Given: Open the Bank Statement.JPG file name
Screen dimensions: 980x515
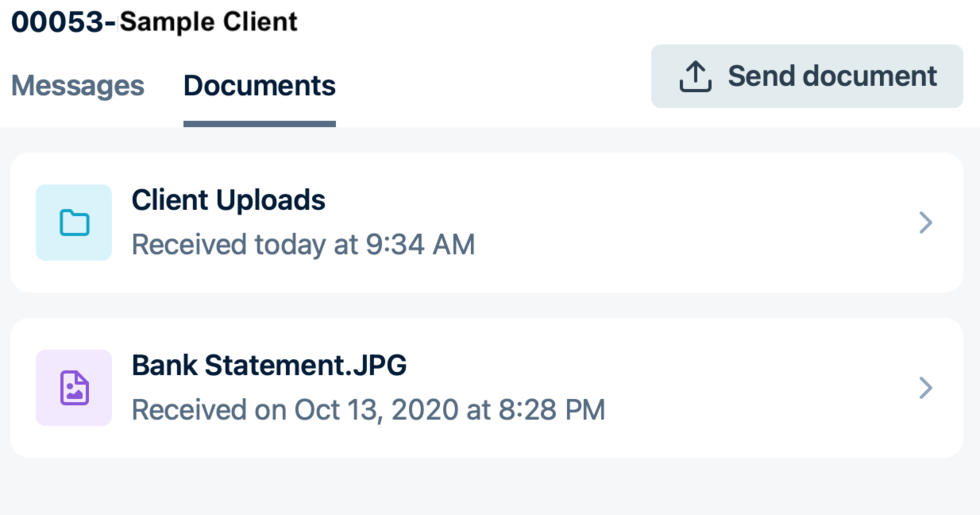Looking at the screenshot, I should (269, 365).
